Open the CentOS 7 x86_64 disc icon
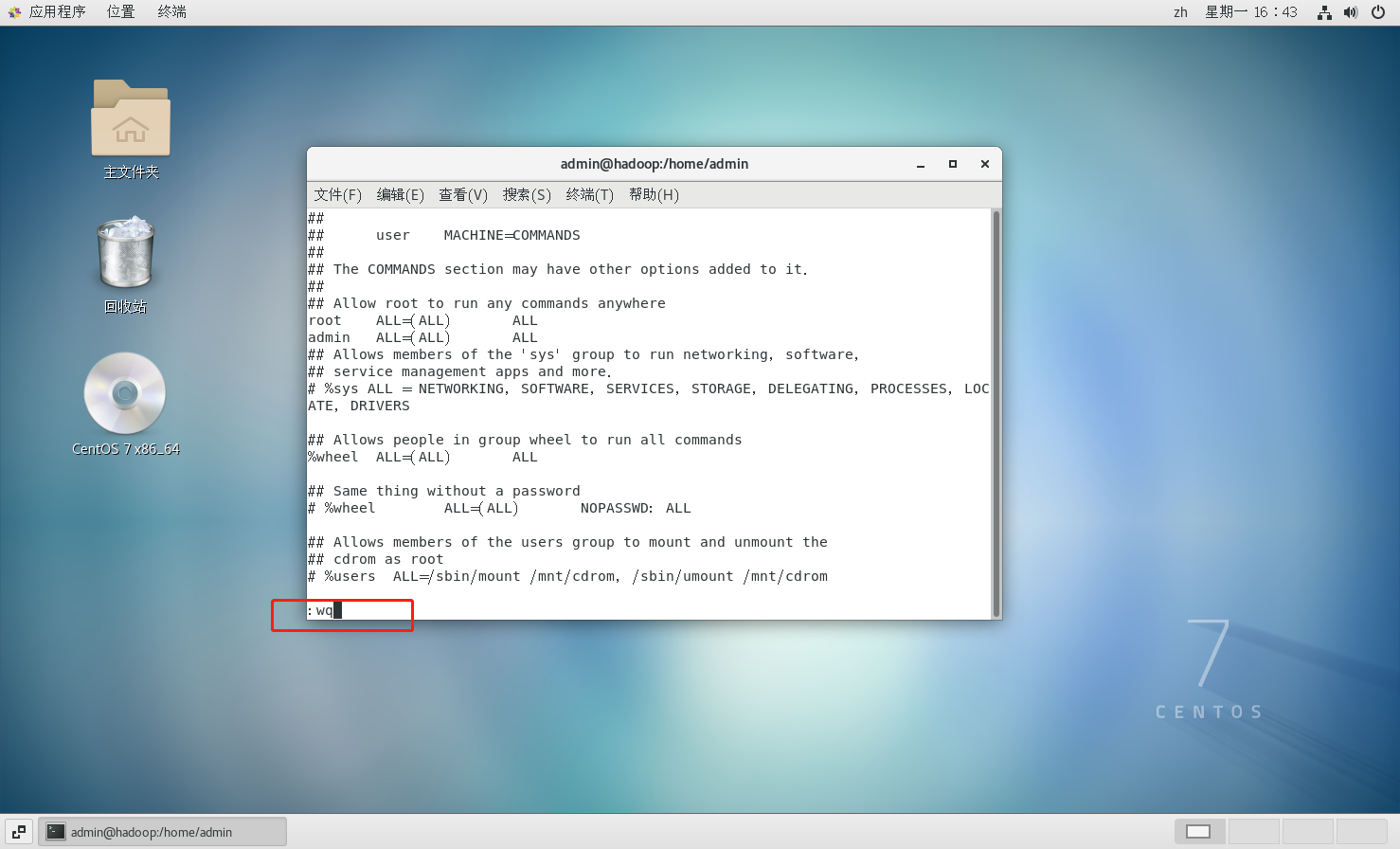The image size is (1400, 849). [124, 392]
